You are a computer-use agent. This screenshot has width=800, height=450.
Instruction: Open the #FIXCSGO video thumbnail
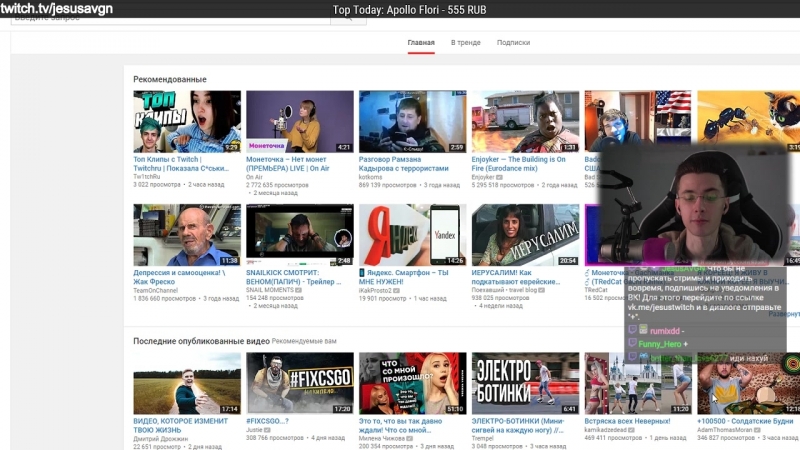click(x=299, y=383)
